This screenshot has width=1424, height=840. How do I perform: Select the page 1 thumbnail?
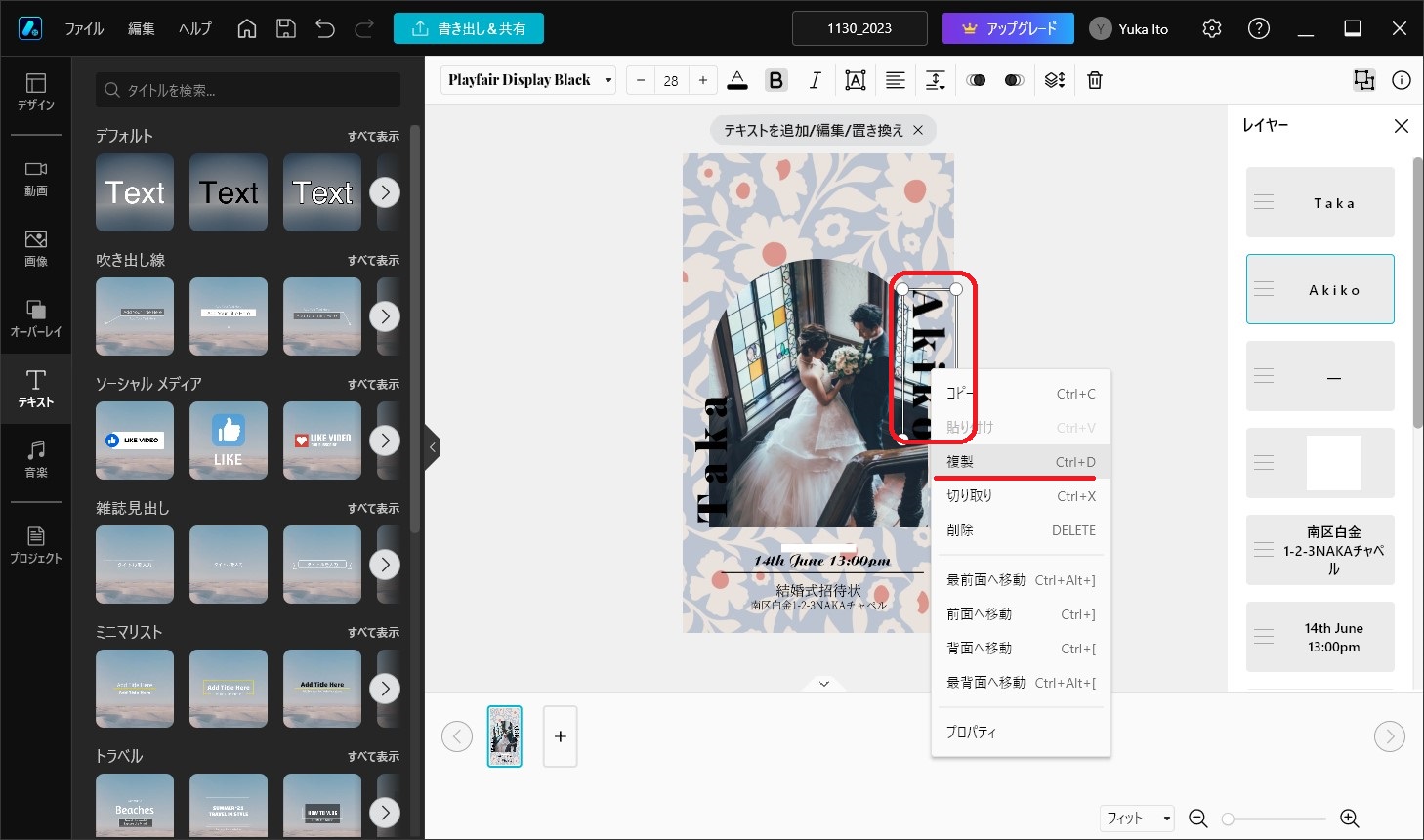click(505, 736)
